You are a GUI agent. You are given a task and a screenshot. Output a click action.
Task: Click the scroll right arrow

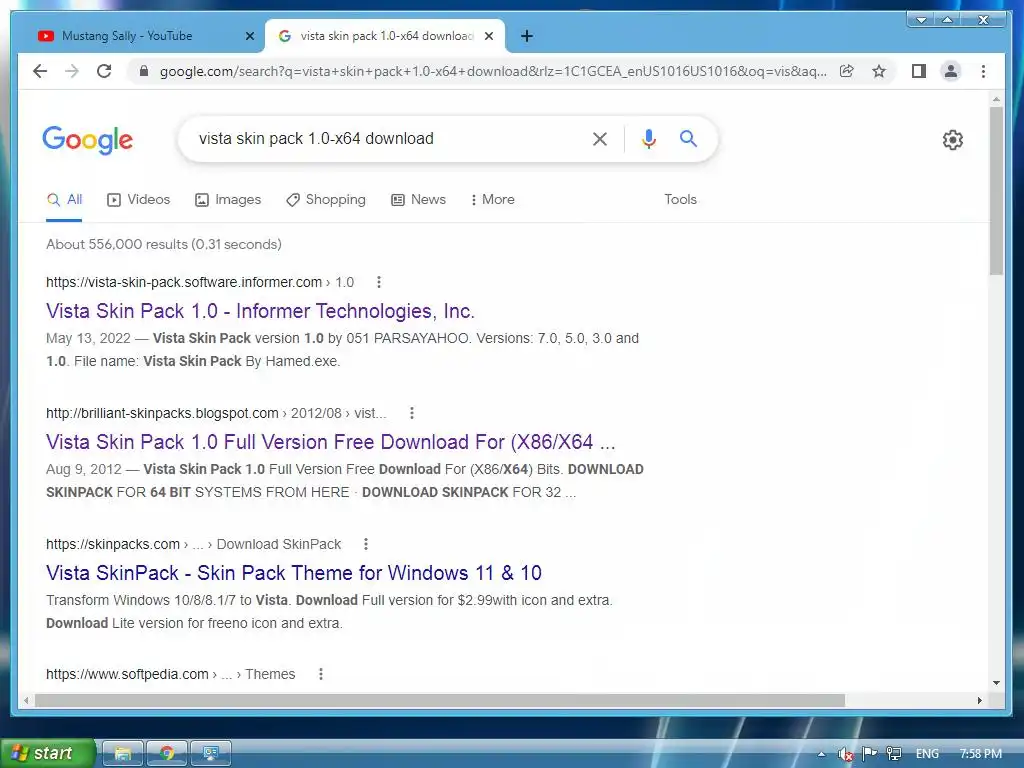pos(980,701)
